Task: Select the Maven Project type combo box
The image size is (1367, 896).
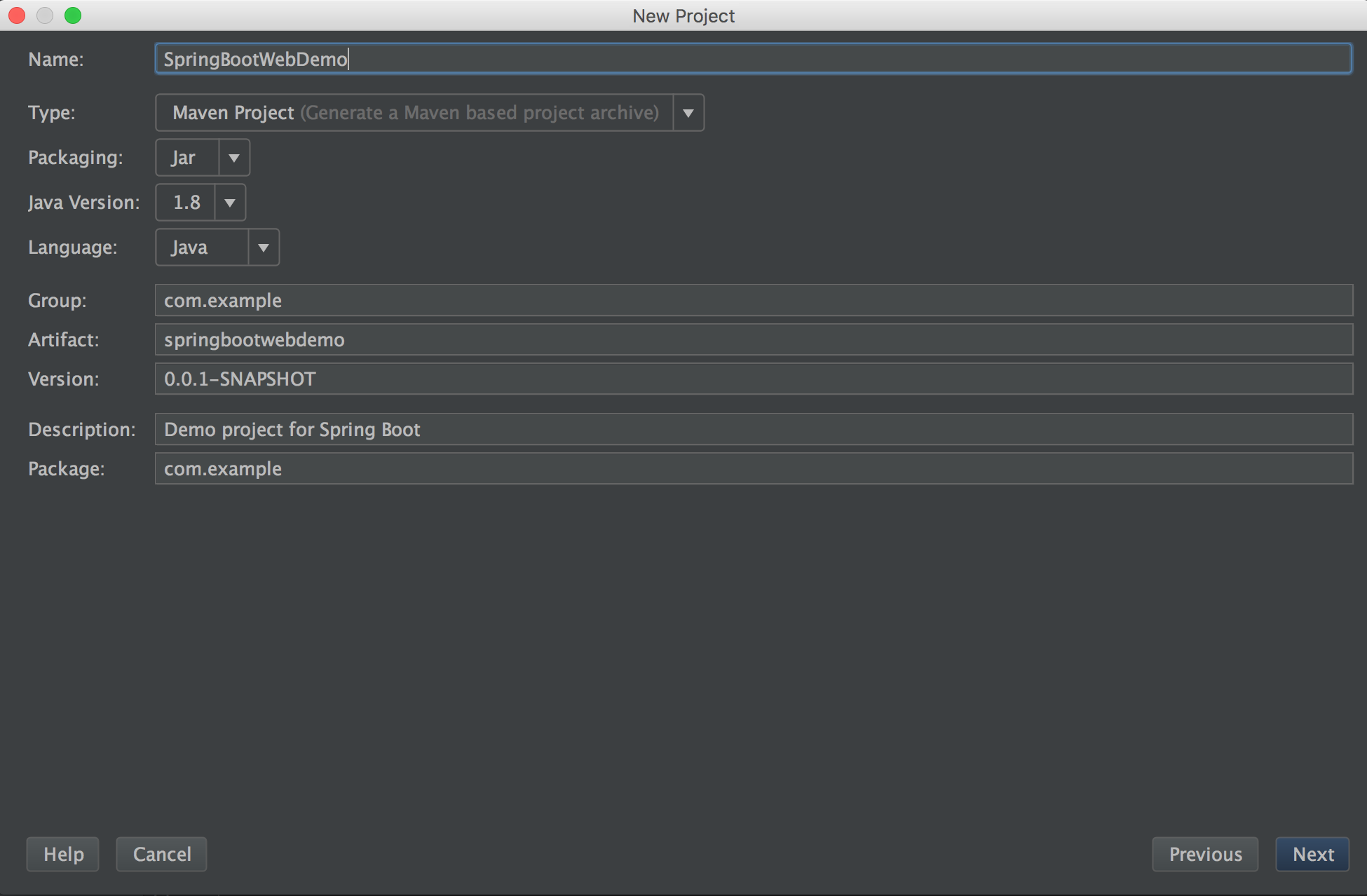Action: pos(430,113)
